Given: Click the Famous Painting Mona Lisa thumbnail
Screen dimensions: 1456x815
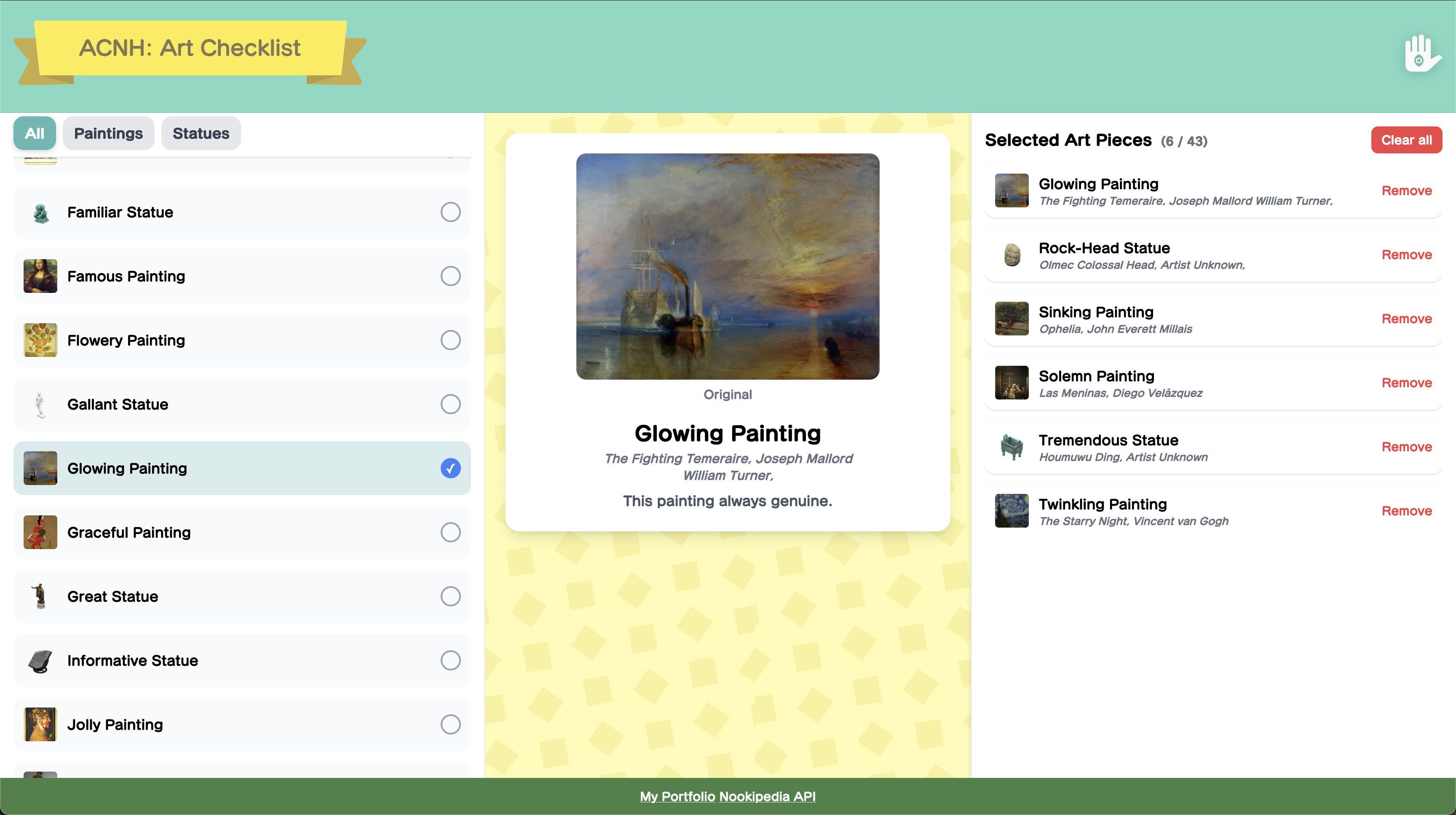Looking at the screenshot, I should click(x=40, y=276).
